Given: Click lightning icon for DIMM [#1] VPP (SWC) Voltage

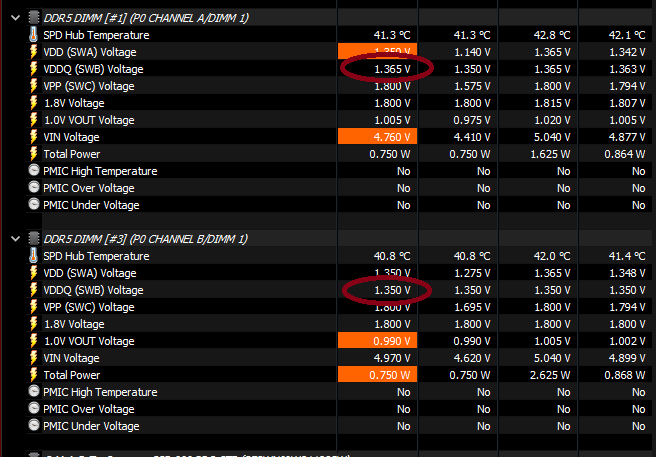Looking at the screenshot, I should click(x=33, y=86).
